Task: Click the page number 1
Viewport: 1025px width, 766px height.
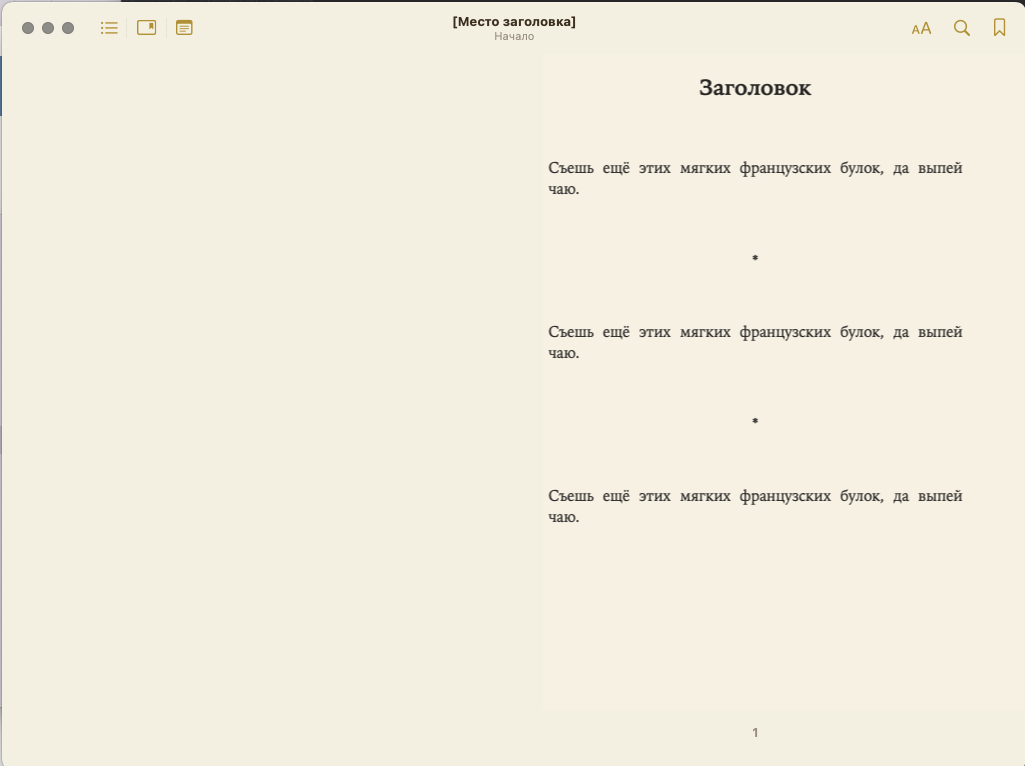Action: [x=755, y=733]
